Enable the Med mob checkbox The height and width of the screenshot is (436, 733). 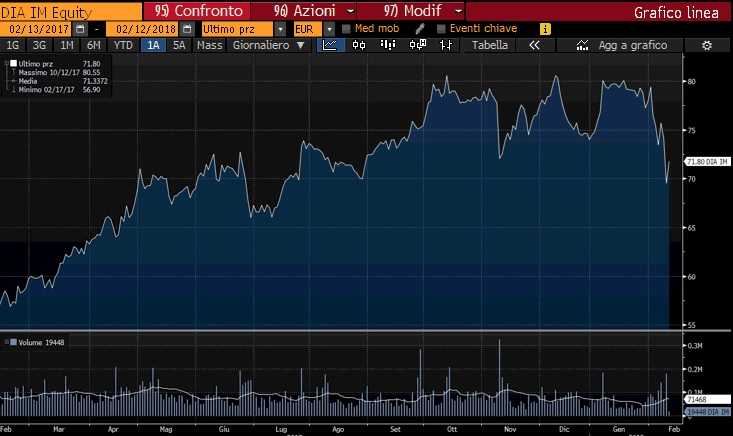[346, 29]
